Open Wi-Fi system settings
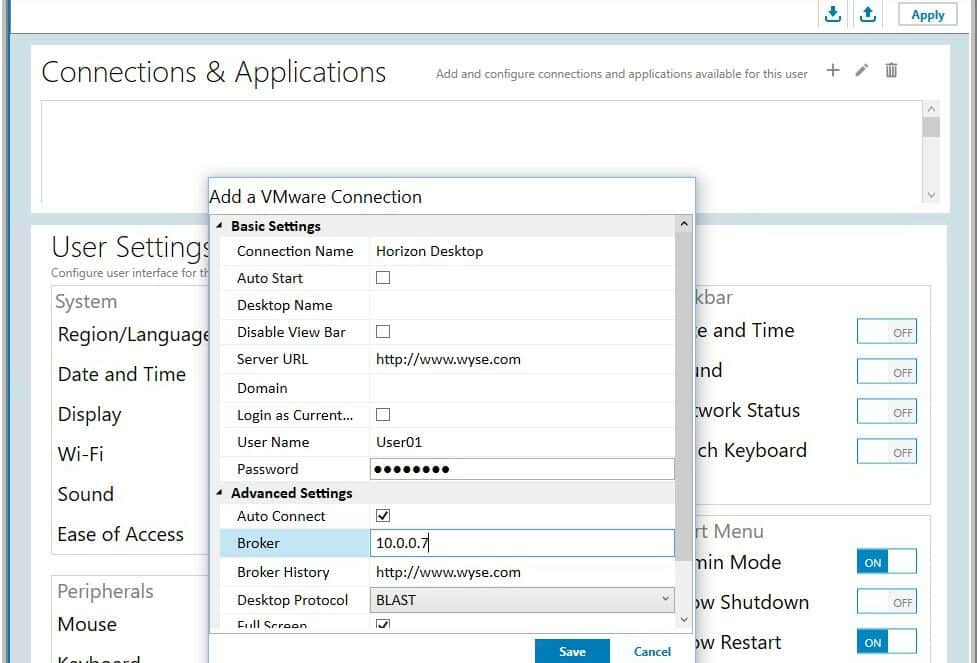This screenshot has height=663, width=977. coord(80,454)
